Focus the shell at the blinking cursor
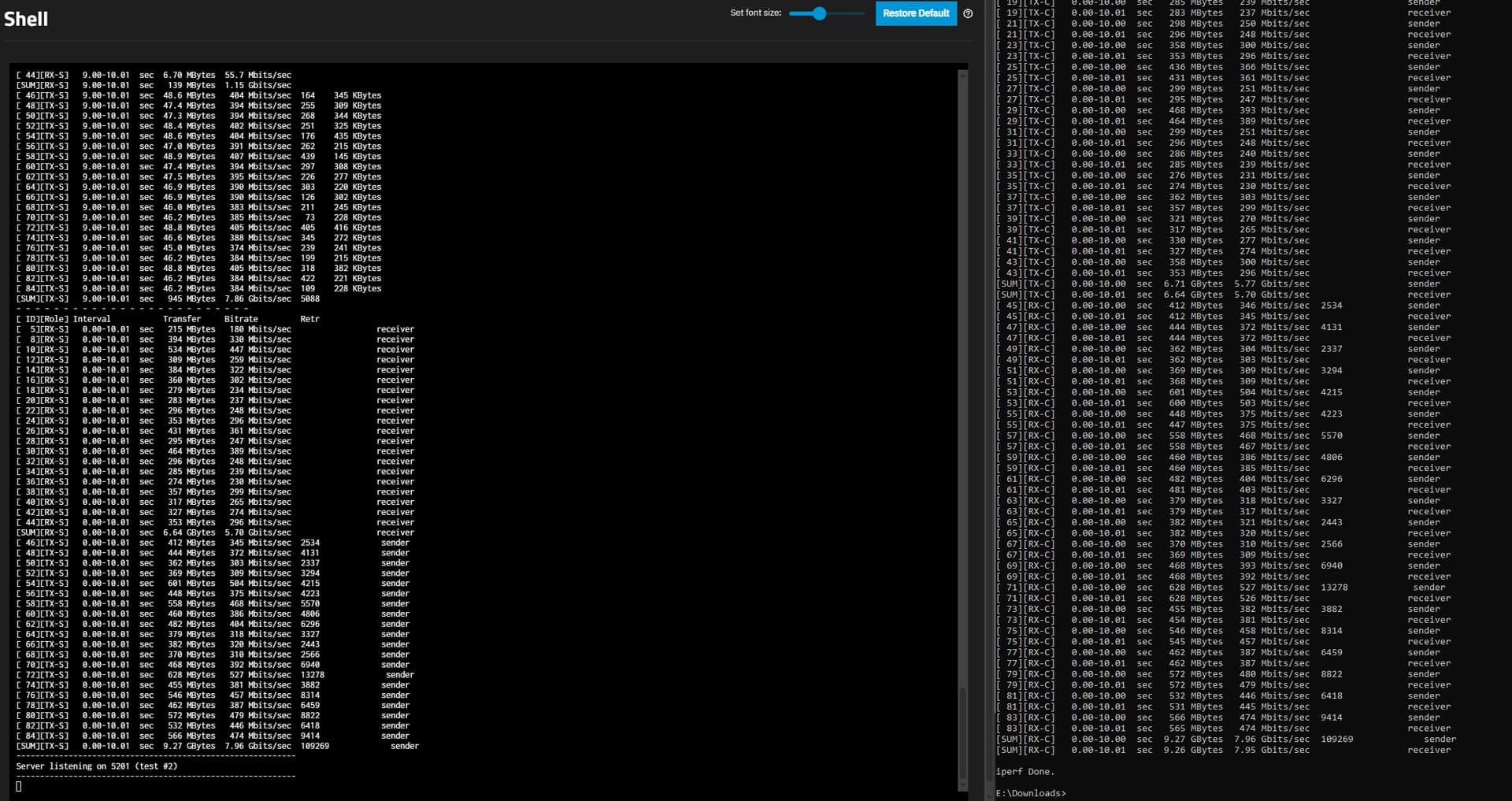The width and height of the screenshot is (1512, 801). [19, 786]
